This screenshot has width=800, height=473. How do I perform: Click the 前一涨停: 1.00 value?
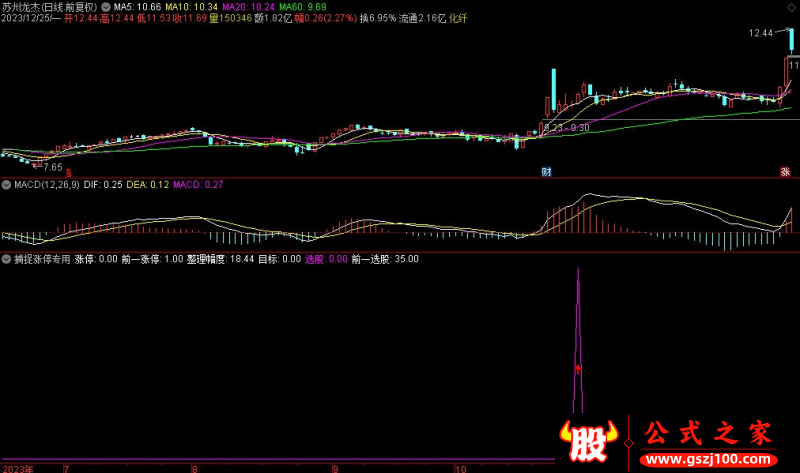pos(152,259)
